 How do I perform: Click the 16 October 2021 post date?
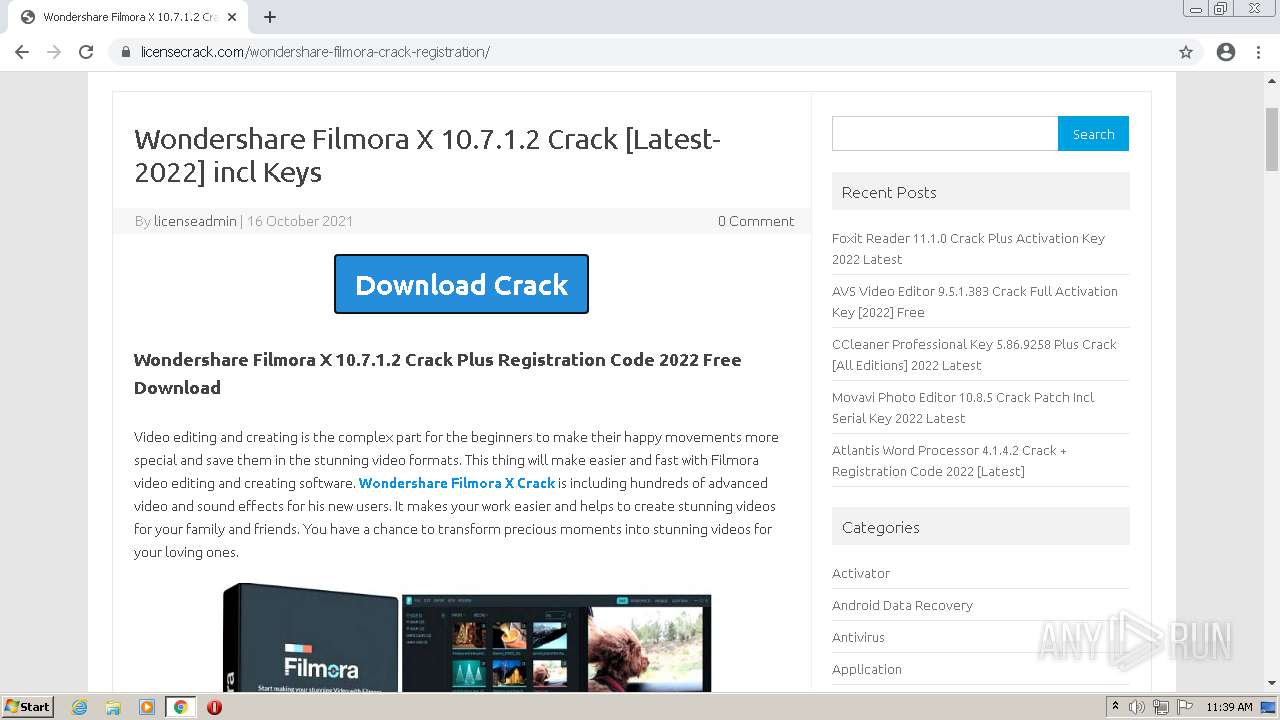point(300,221)
